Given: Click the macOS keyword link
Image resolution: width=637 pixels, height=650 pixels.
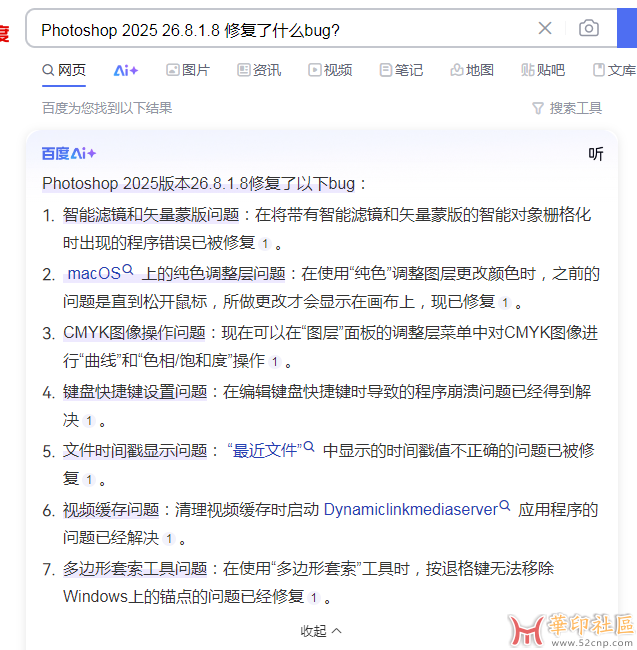Looking at the screenshot, I should [x=93, y=273].
